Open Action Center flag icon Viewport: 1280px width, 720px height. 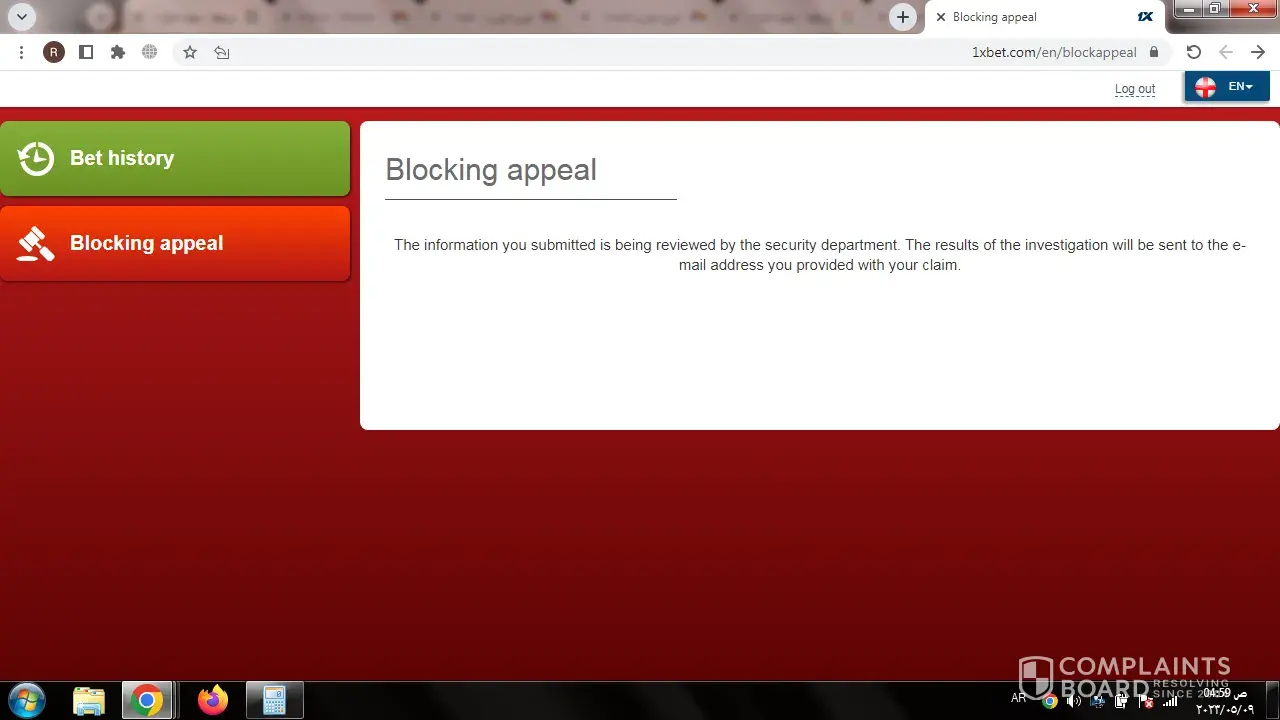pos(1146,701)
